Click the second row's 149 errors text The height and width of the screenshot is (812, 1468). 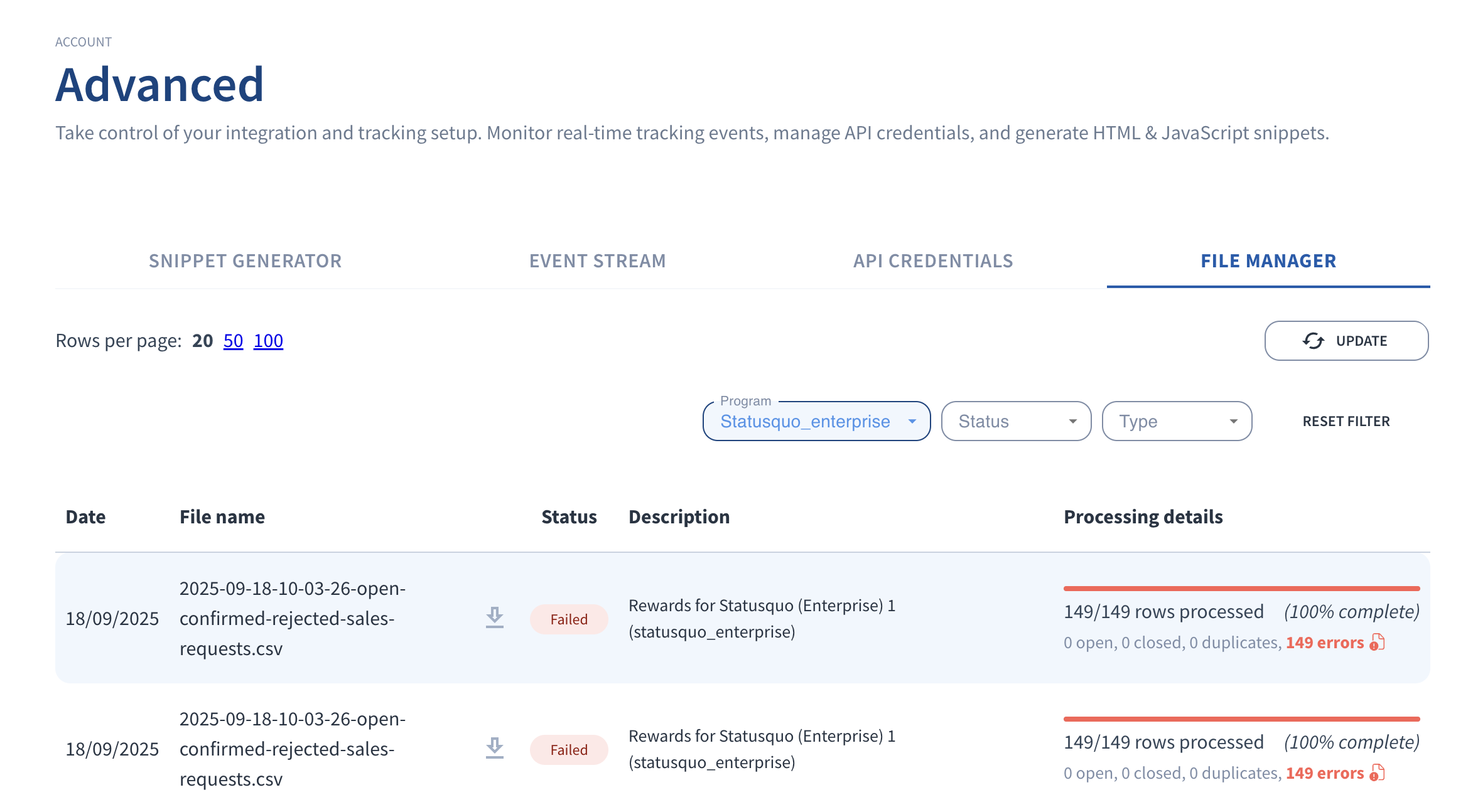1324,773
